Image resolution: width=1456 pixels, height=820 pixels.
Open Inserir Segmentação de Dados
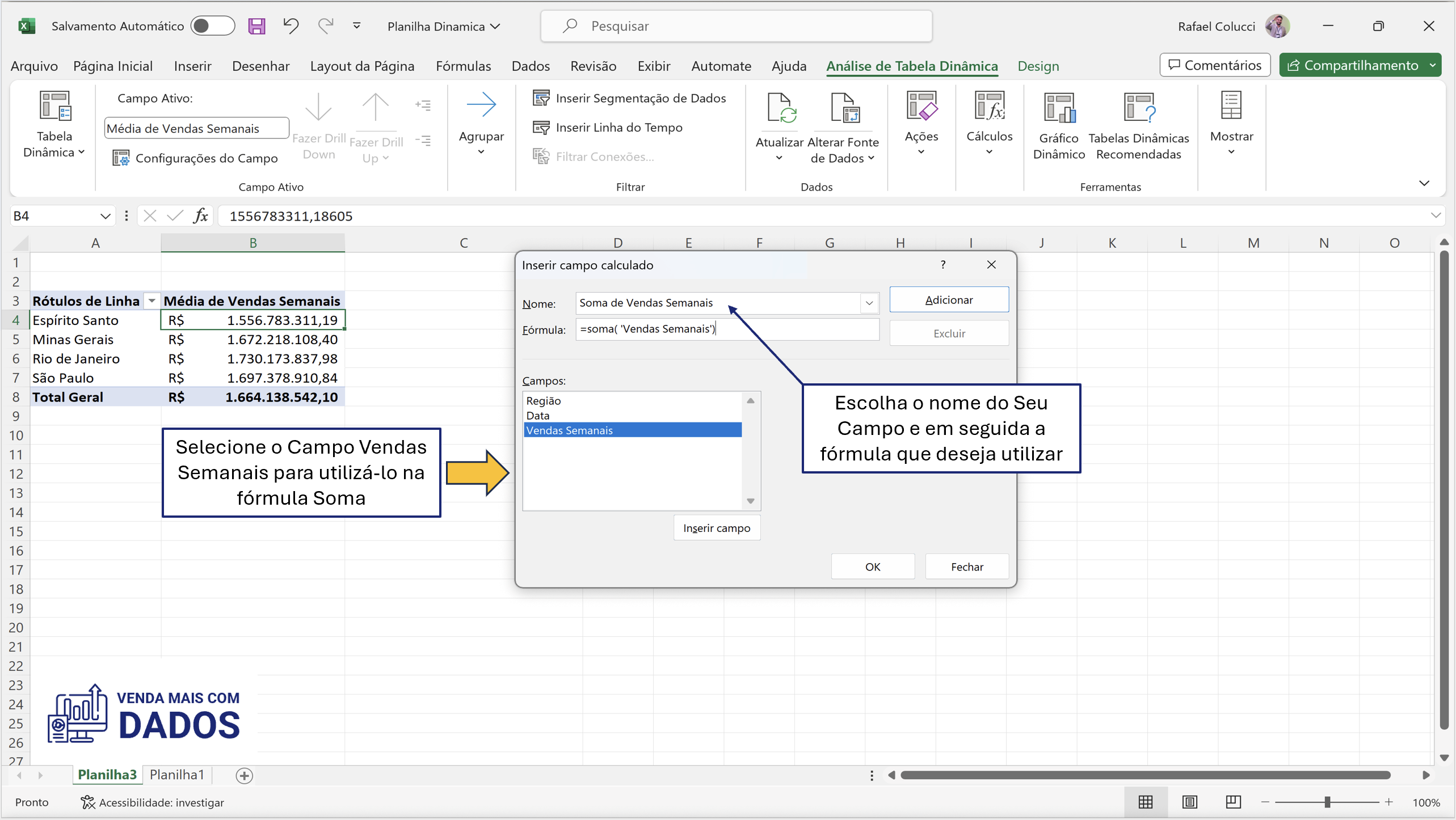tap(629, 98)
